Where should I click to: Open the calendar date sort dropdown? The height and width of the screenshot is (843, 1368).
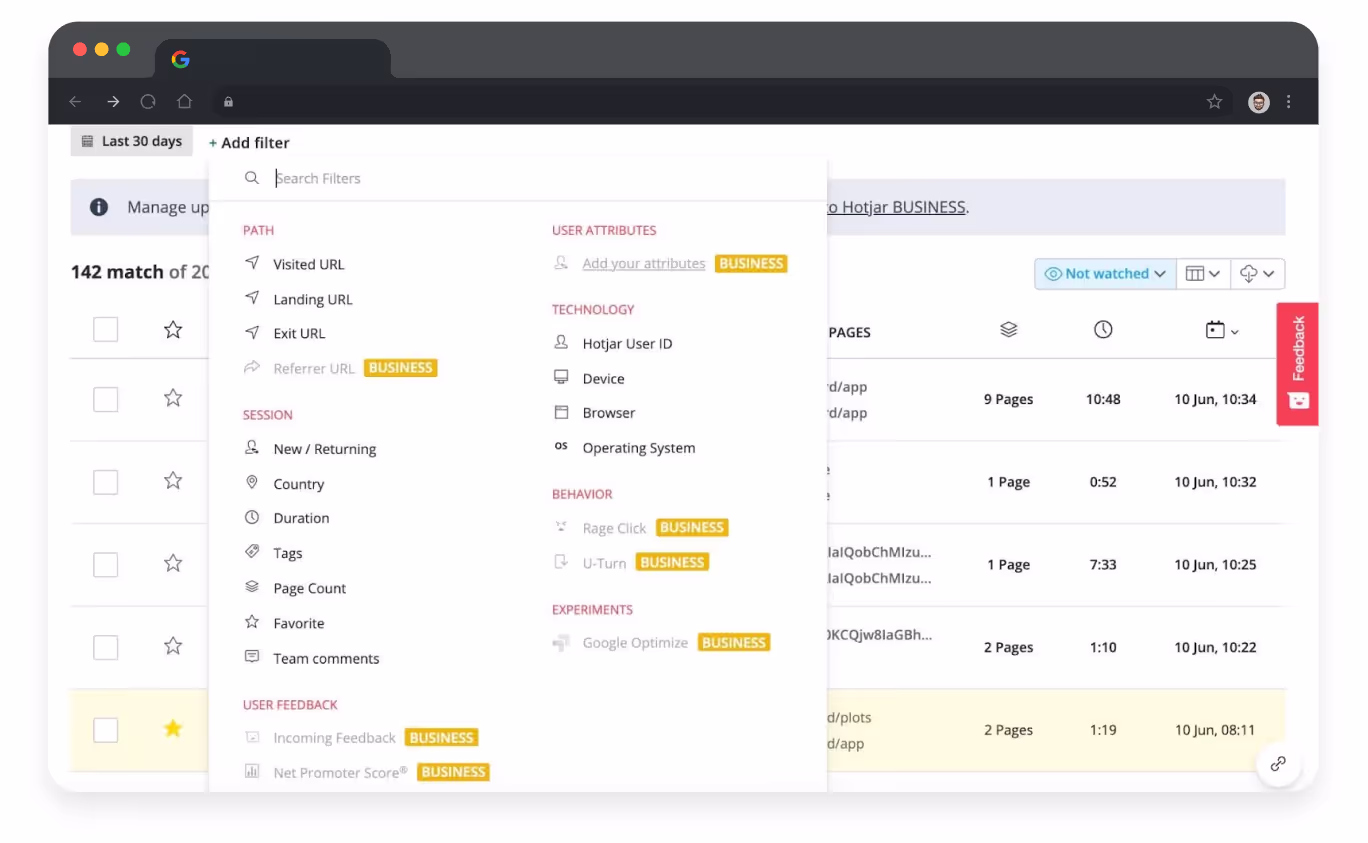(x=1222, y=330)
